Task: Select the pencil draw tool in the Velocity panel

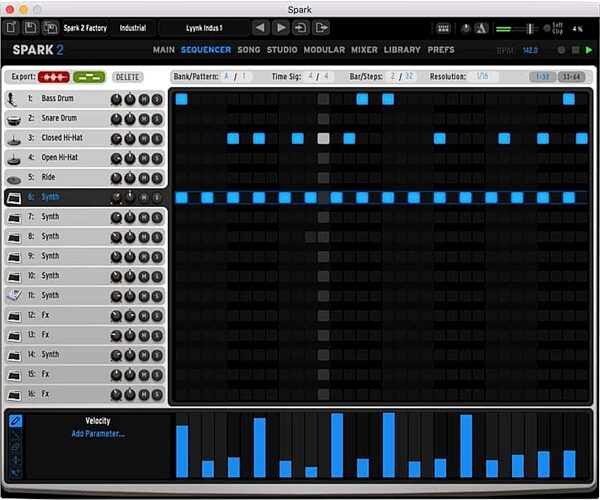Action: tap(15, 421)
